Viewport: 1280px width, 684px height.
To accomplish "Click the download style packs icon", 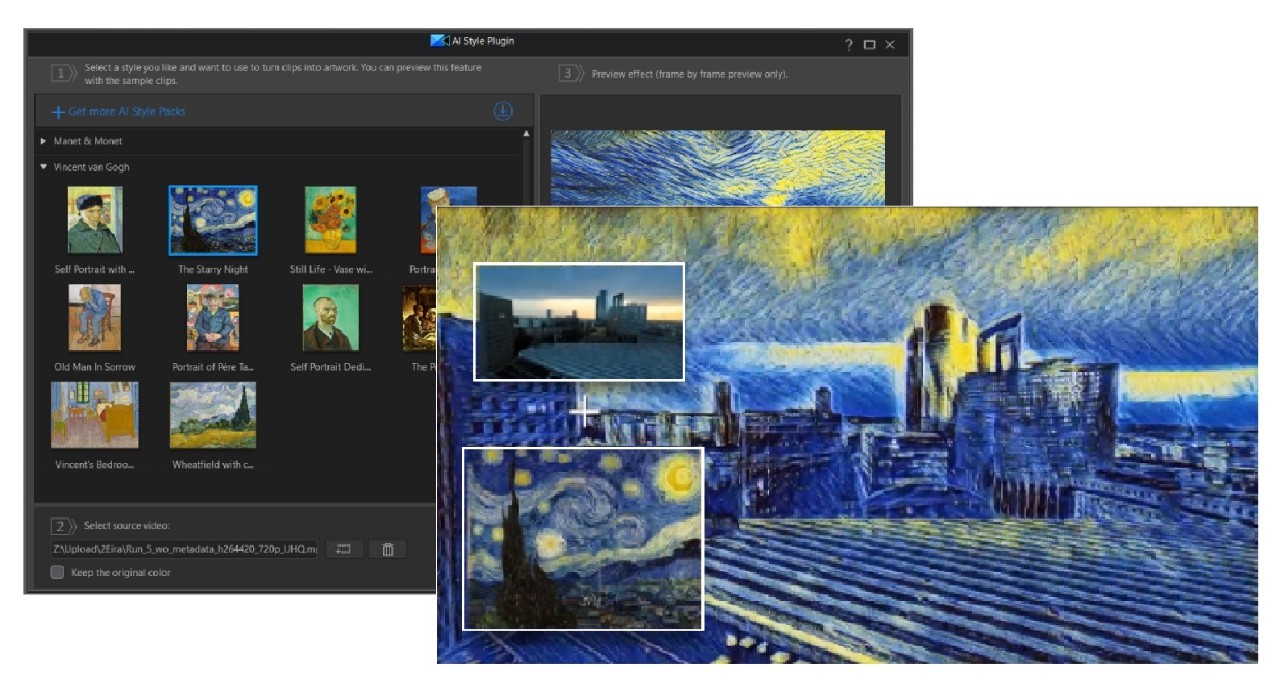I will tap(503, 111).
